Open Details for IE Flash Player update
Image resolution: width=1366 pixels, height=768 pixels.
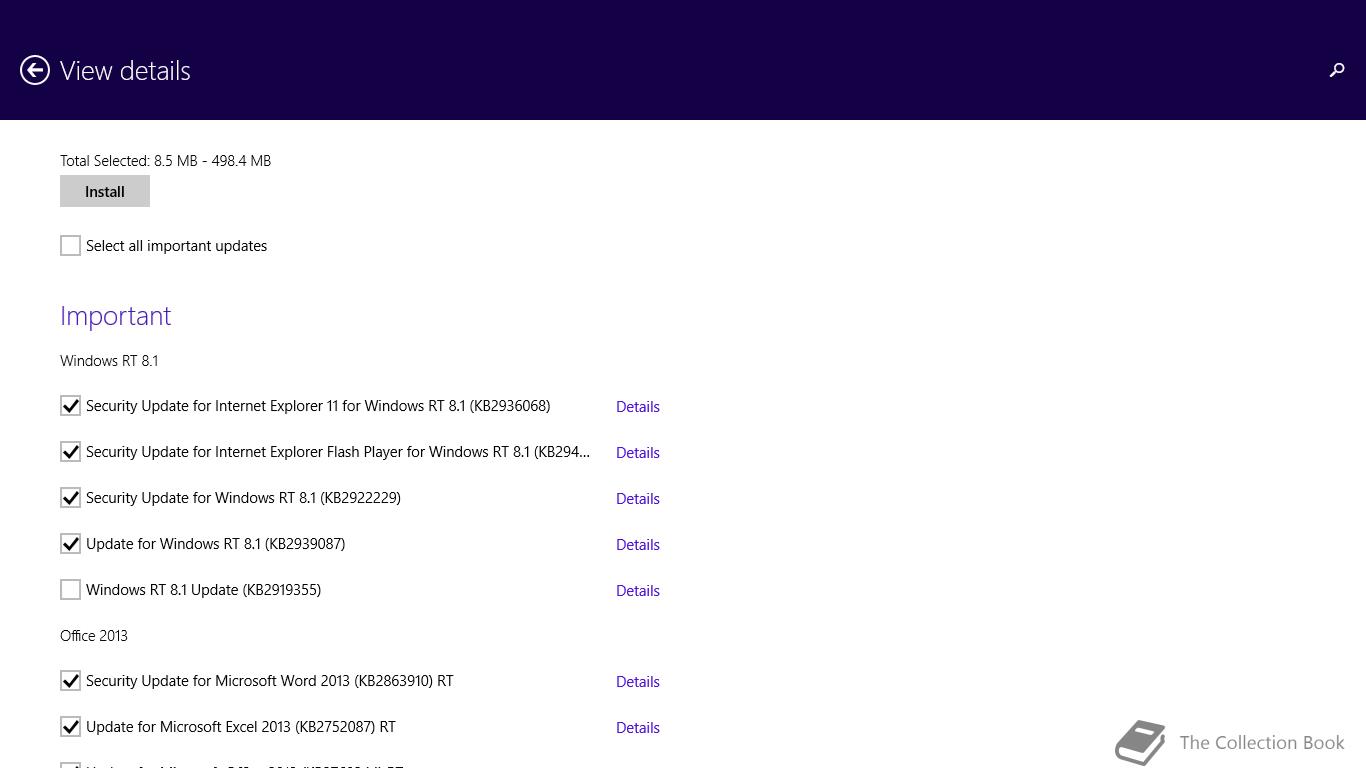click(638, 453)
